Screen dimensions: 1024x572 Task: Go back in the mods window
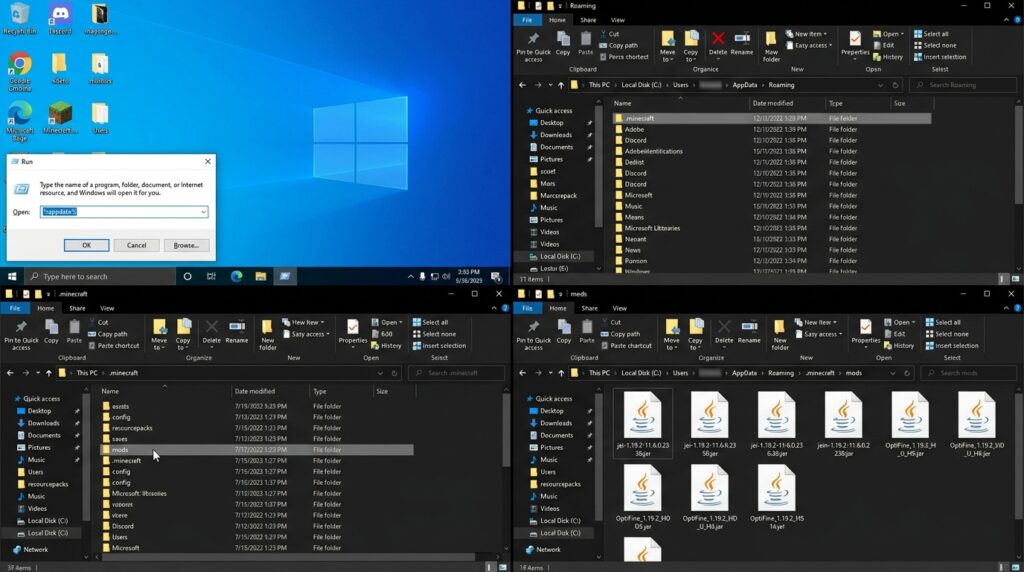coord(522,373)
